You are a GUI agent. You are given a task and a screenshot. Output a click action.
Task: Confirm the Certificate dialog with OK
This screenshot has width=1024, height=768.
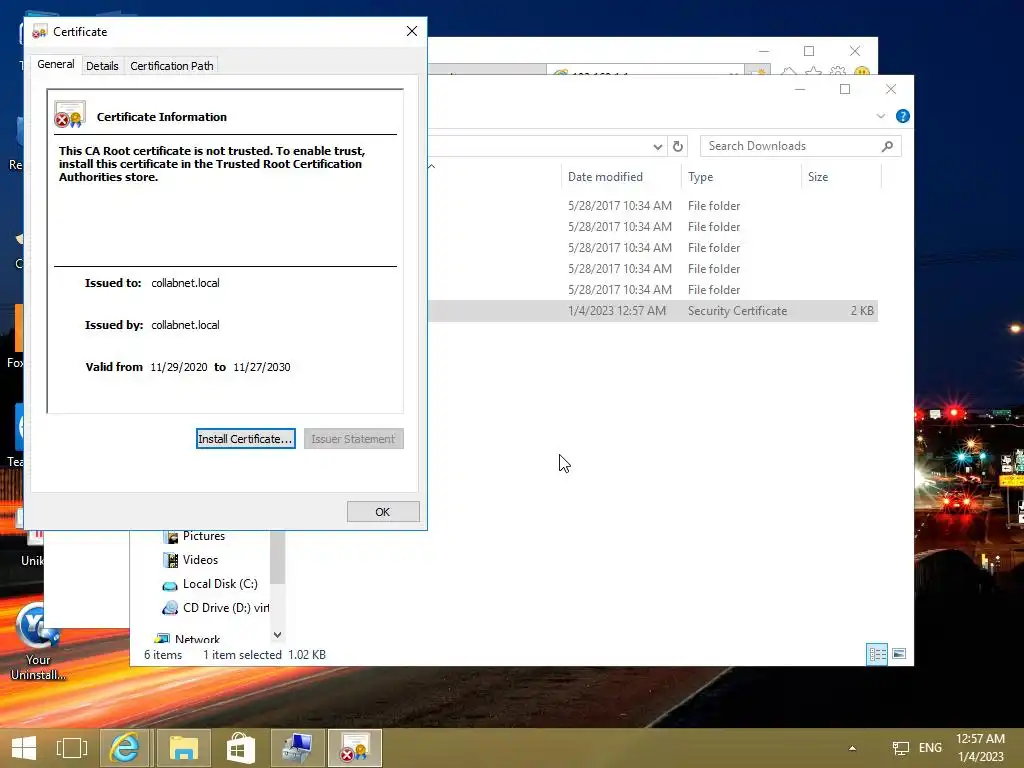click(383, 512)
